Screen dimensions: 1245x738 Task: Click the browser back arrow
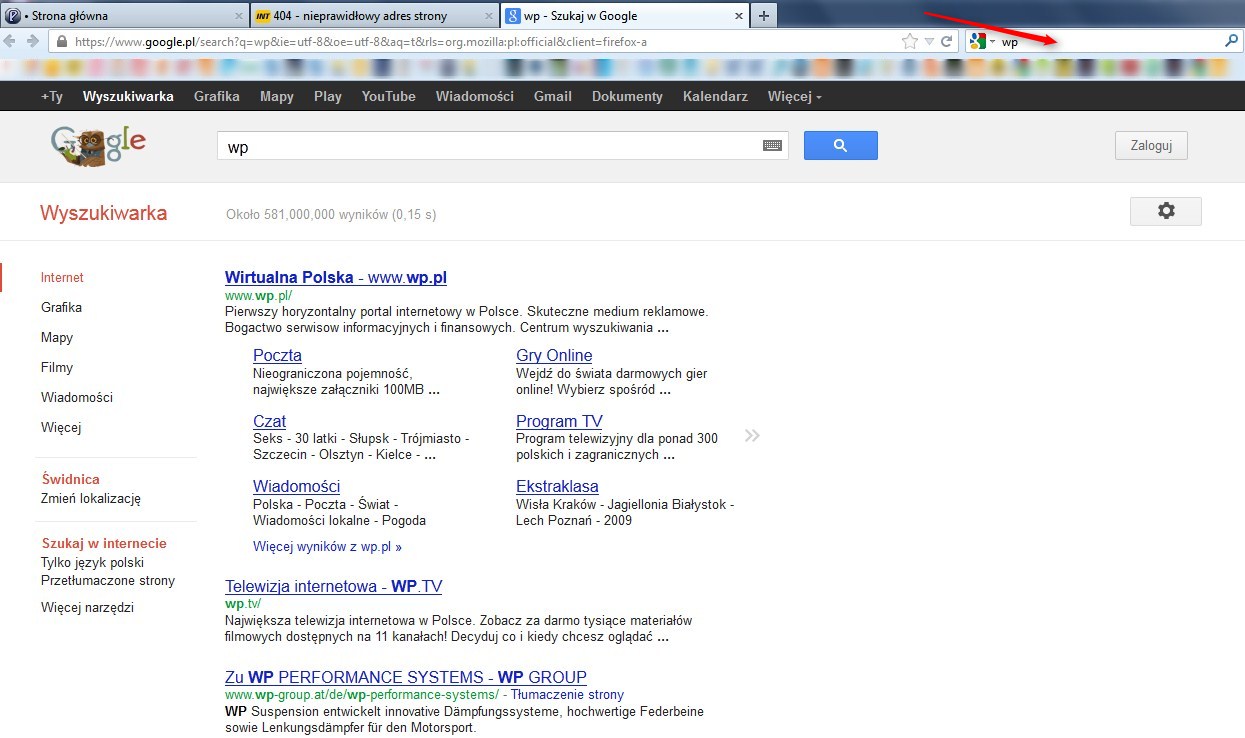point(10,41)
